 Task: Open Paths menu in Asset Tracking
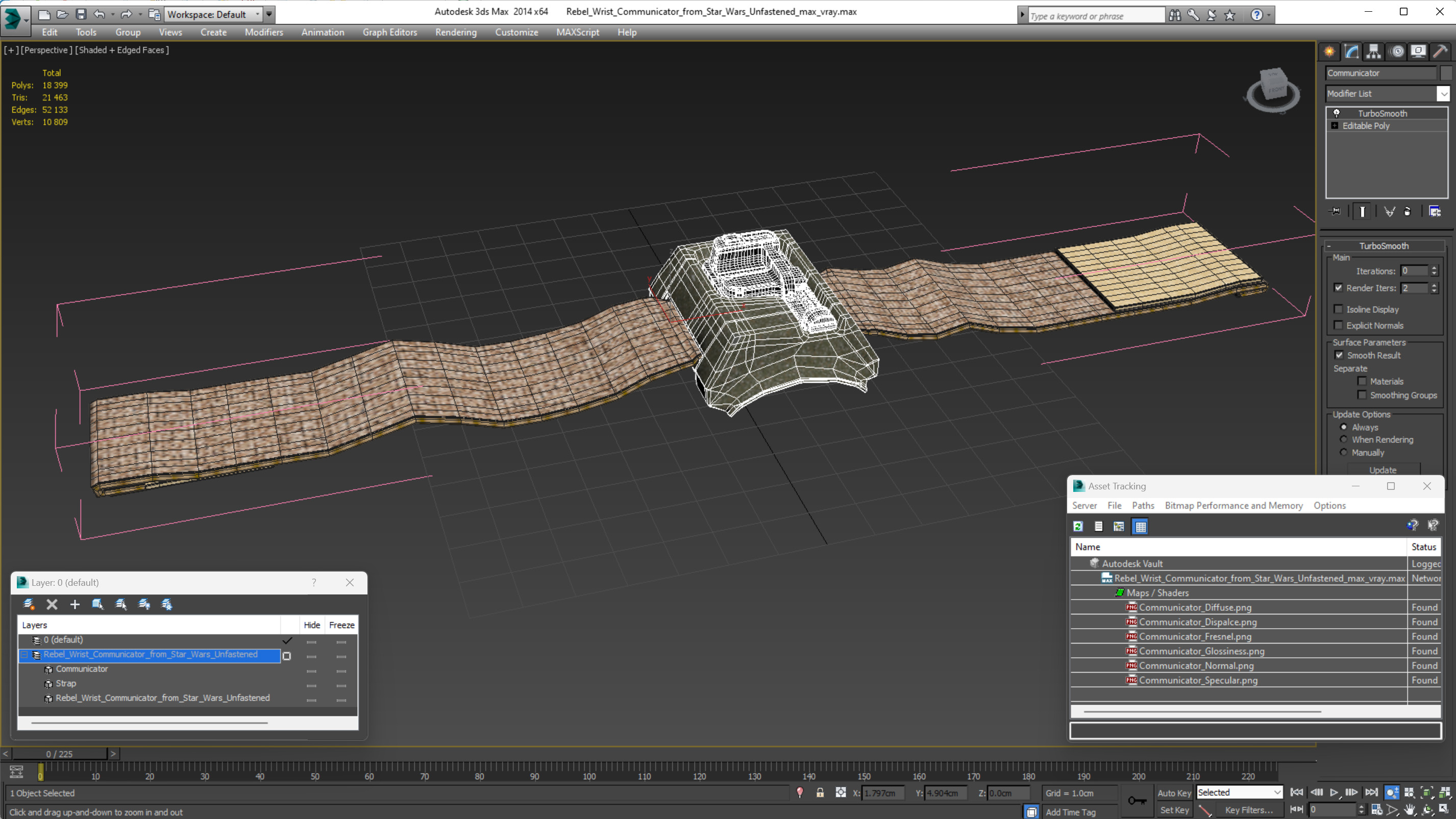point(1142,505)
